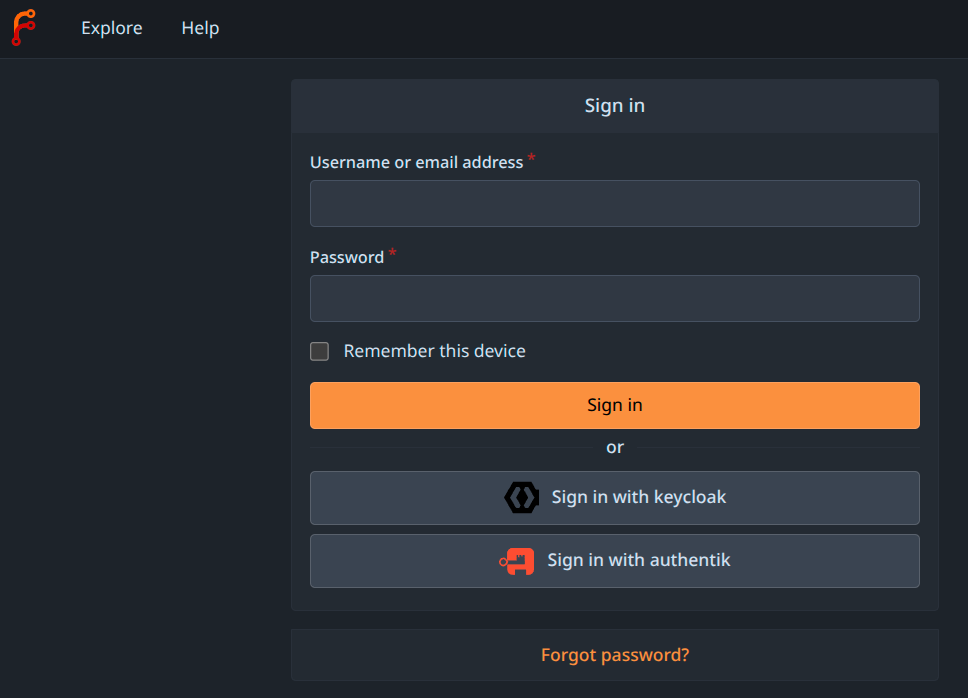Enable the Remember this device checkbox
968x698 pixels.
[320, 351]
